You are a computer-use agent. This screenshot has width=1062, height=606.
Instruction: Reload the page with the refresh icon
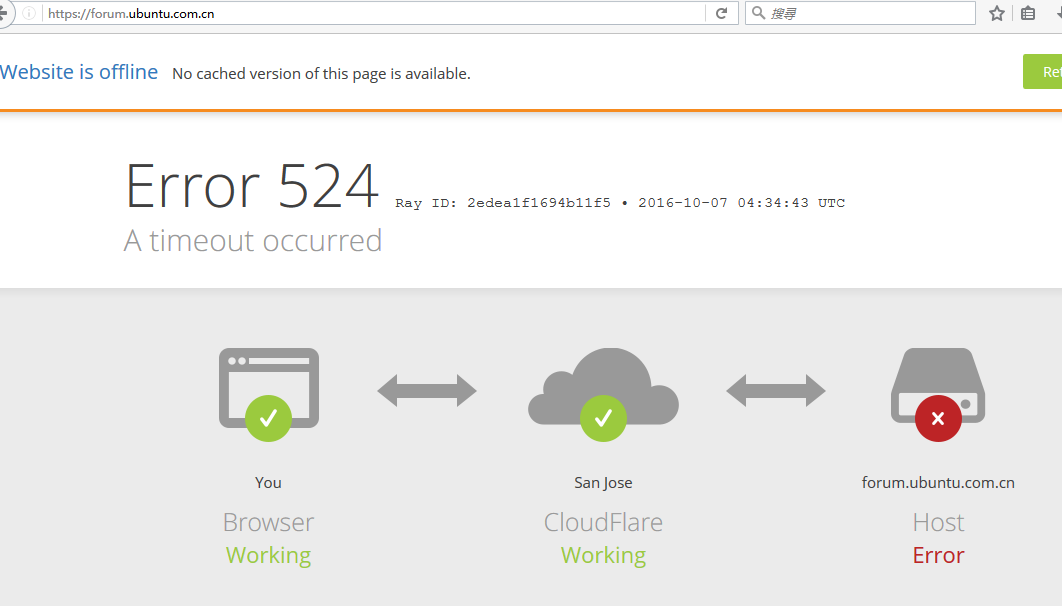[721, 14]
